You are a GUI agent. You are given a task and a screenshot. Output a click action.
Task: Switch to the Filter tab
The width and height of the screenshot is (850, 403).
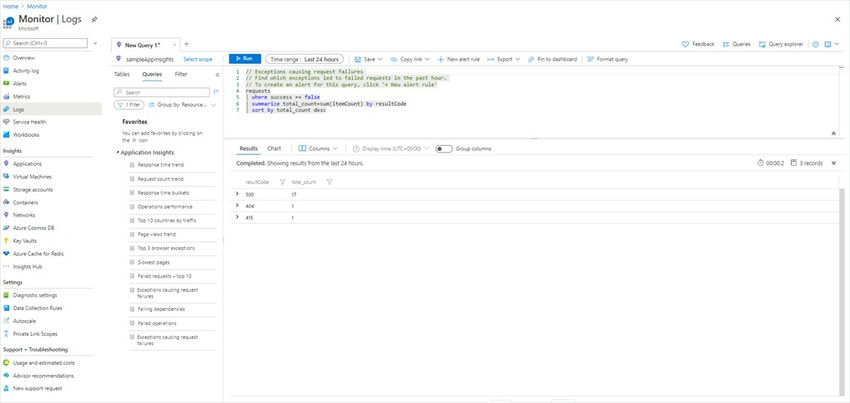181,74
